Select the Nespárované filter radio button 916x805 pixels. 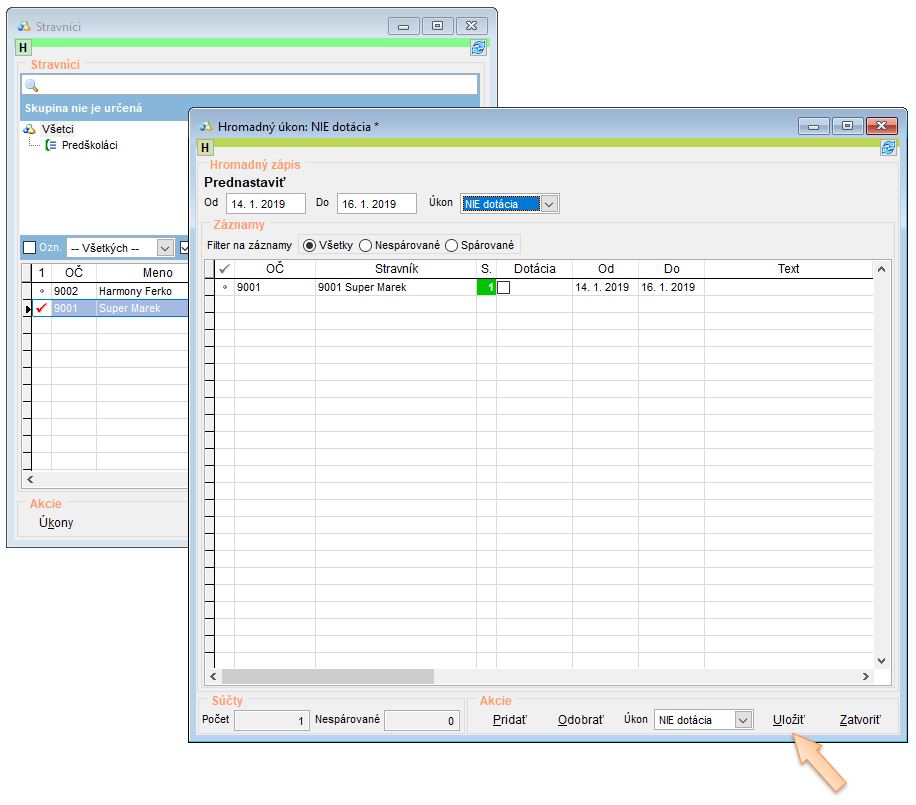pos(366,245)
